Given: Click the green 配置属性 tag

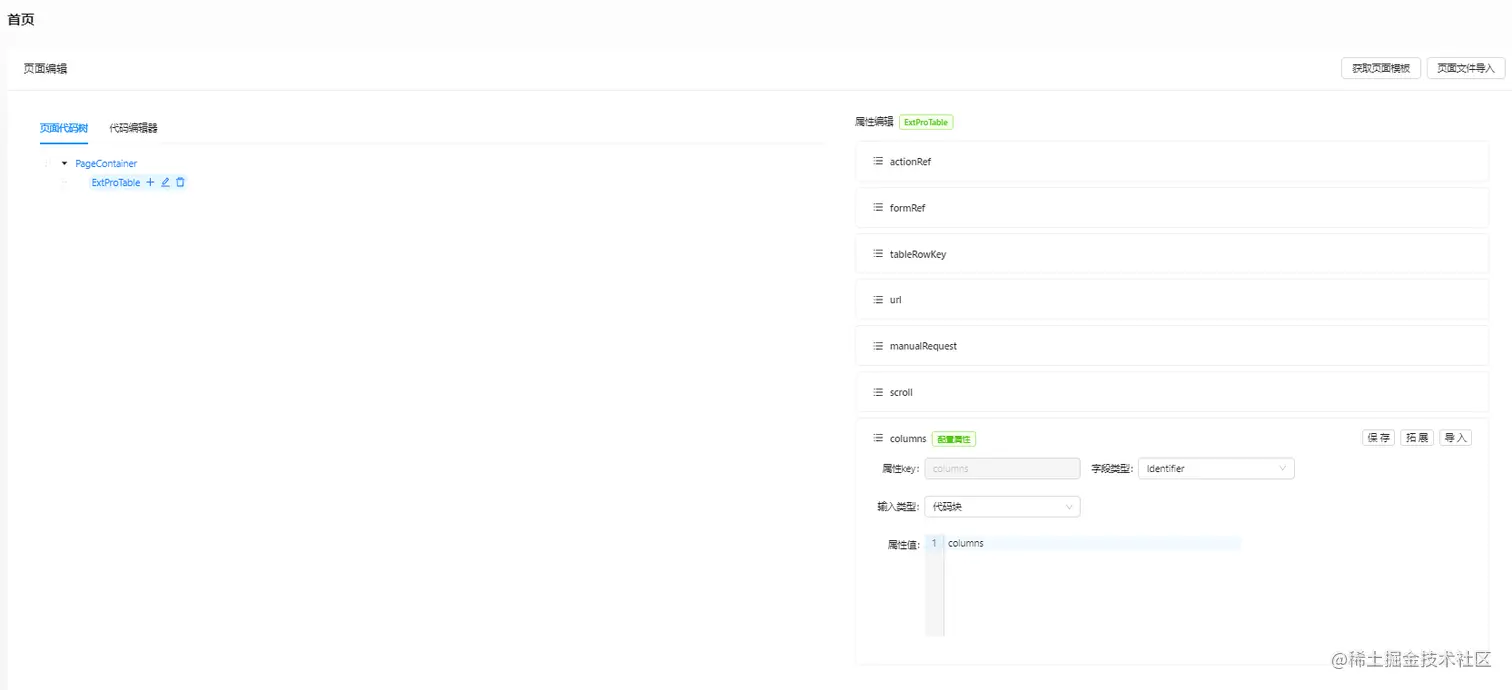Looking at the screenshot, I should (954, 439).
